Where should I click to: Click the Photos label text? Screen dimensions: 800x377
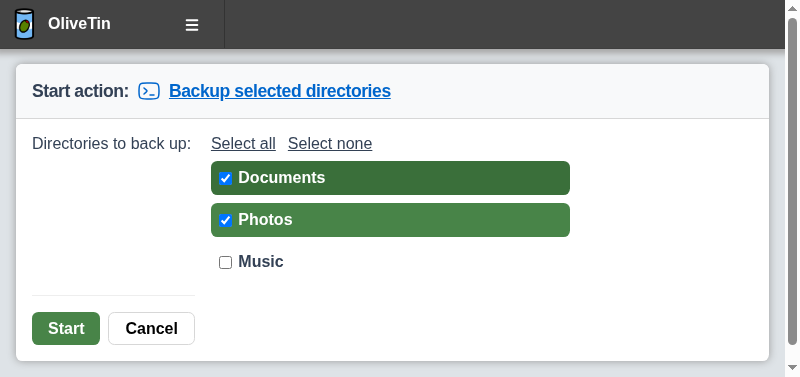click(x=265, y=219)
